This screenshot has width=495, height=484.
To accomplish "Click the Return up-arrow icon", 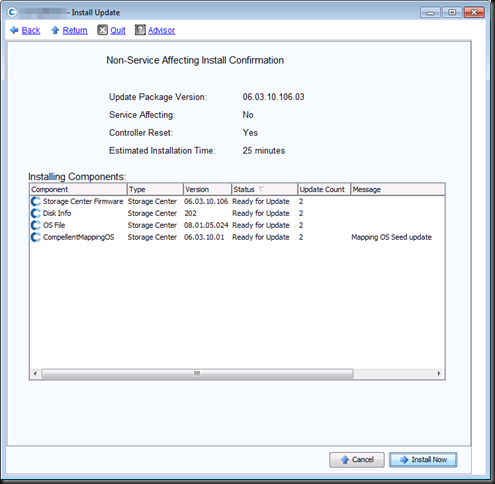I will (x=55, y=30).
